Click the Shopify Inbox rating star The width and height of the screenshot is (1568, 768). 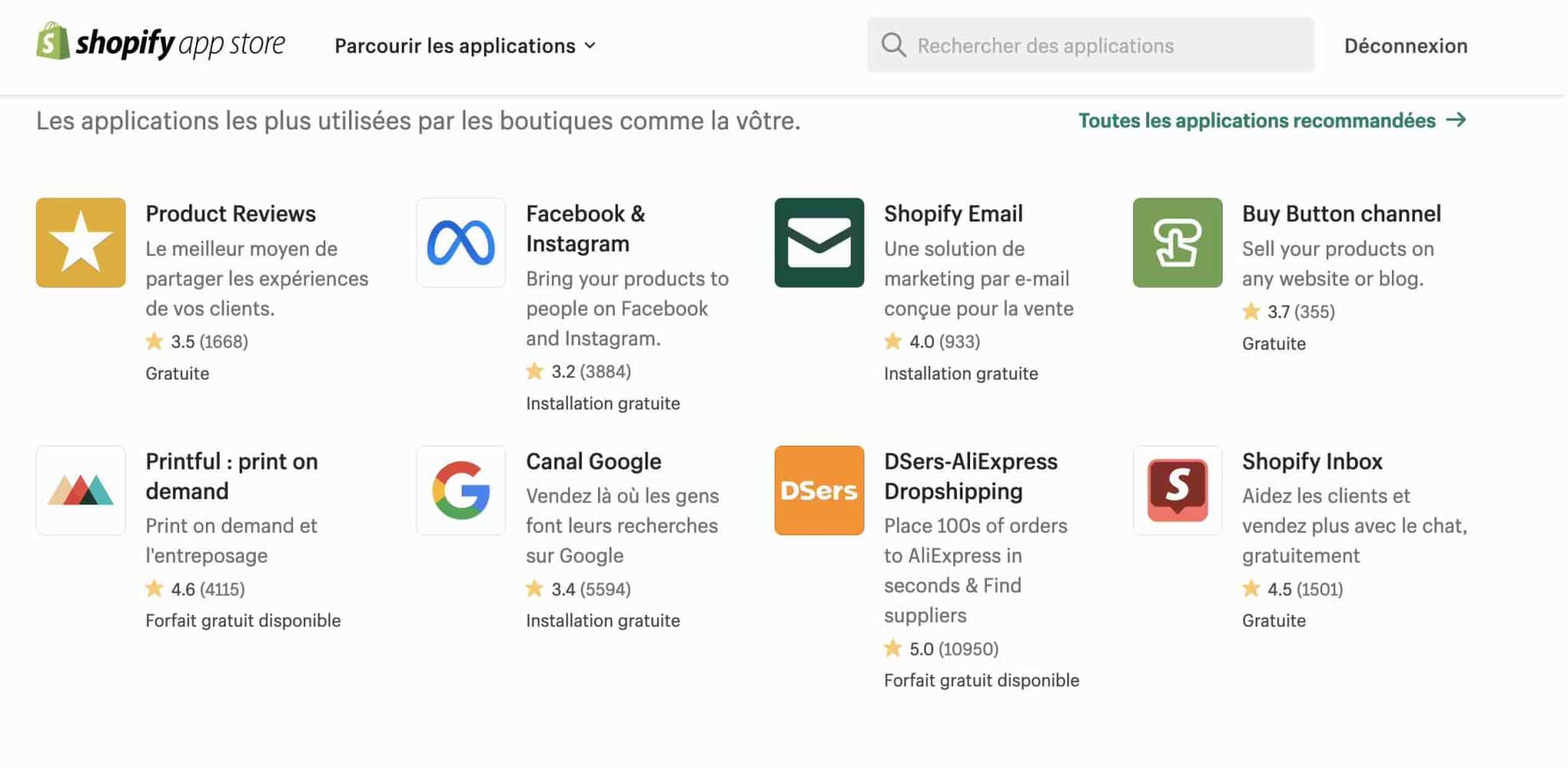(x=1251, y=588)
